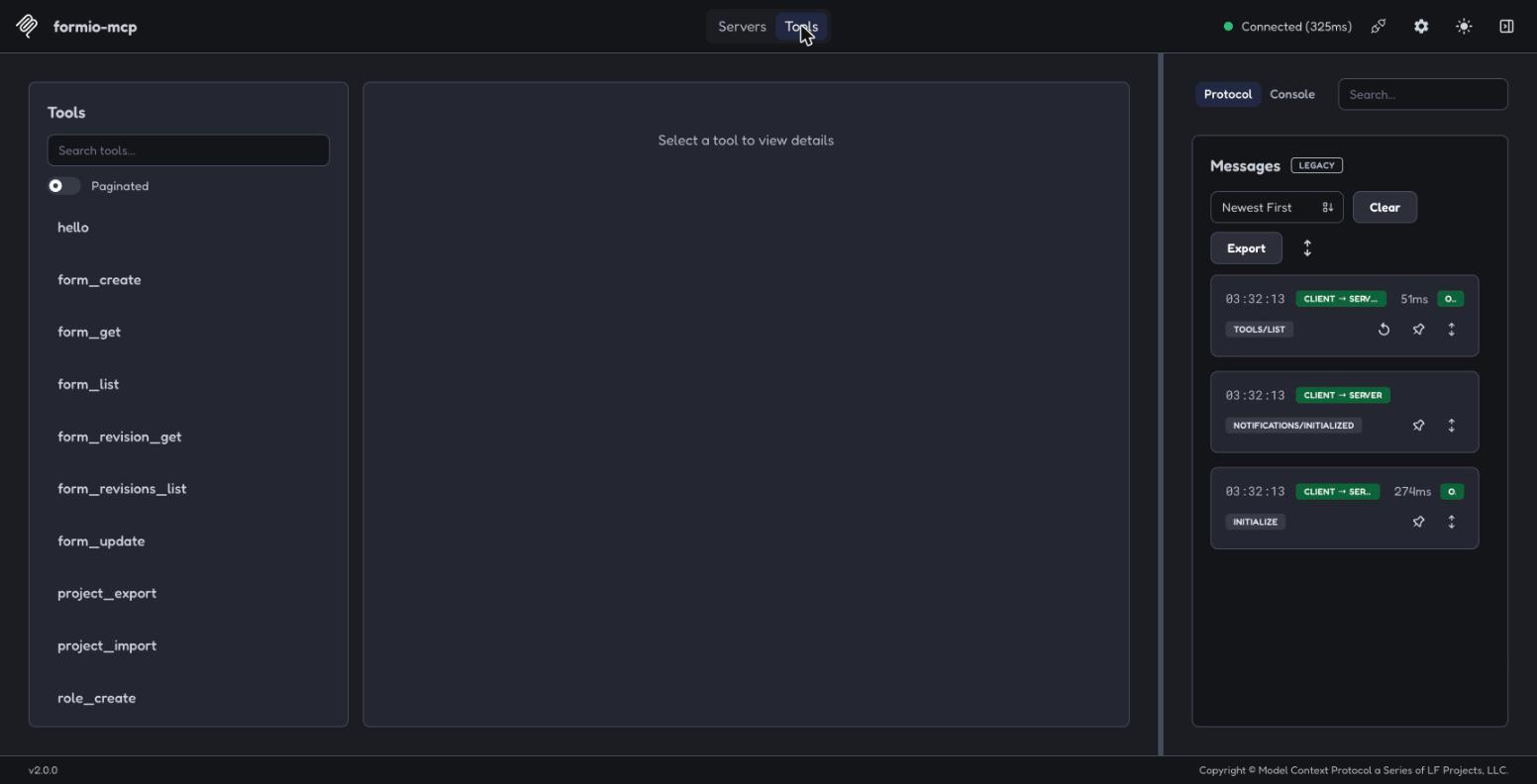This screenshot has height=784, width=1537.
Task: Open the Console tab
Action: (x=1292, y=94)
